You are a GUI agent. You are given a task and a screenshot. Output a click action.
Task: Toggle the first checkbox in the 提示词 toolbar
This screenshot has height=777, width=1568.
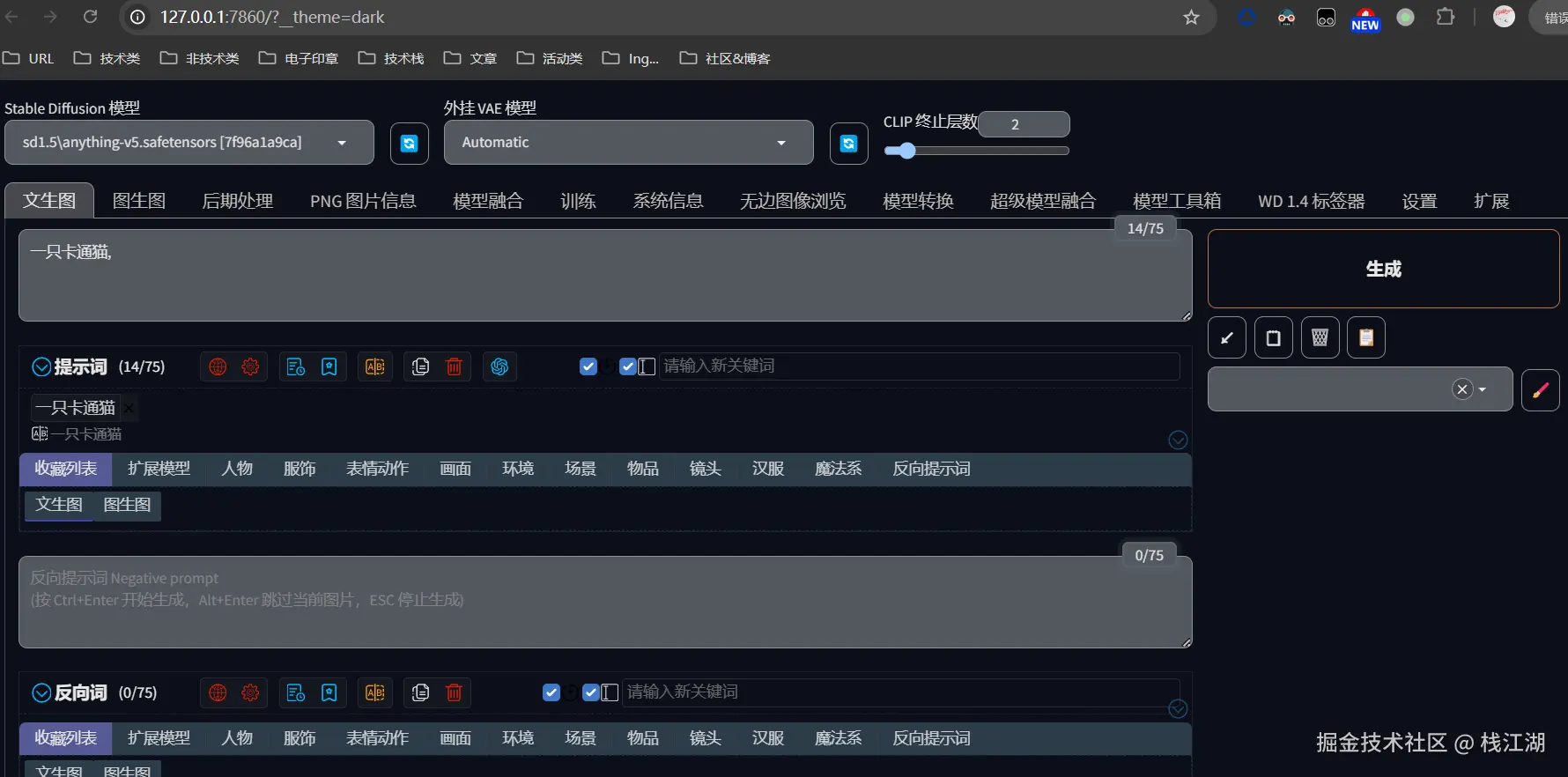[588, 366]
